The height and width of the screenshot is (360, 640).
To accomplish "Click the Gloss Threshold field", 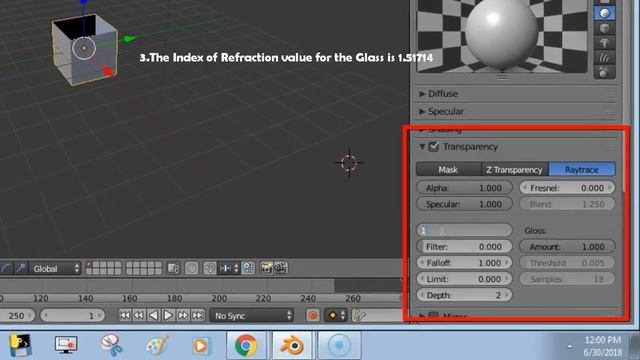I will pos(567,263).
